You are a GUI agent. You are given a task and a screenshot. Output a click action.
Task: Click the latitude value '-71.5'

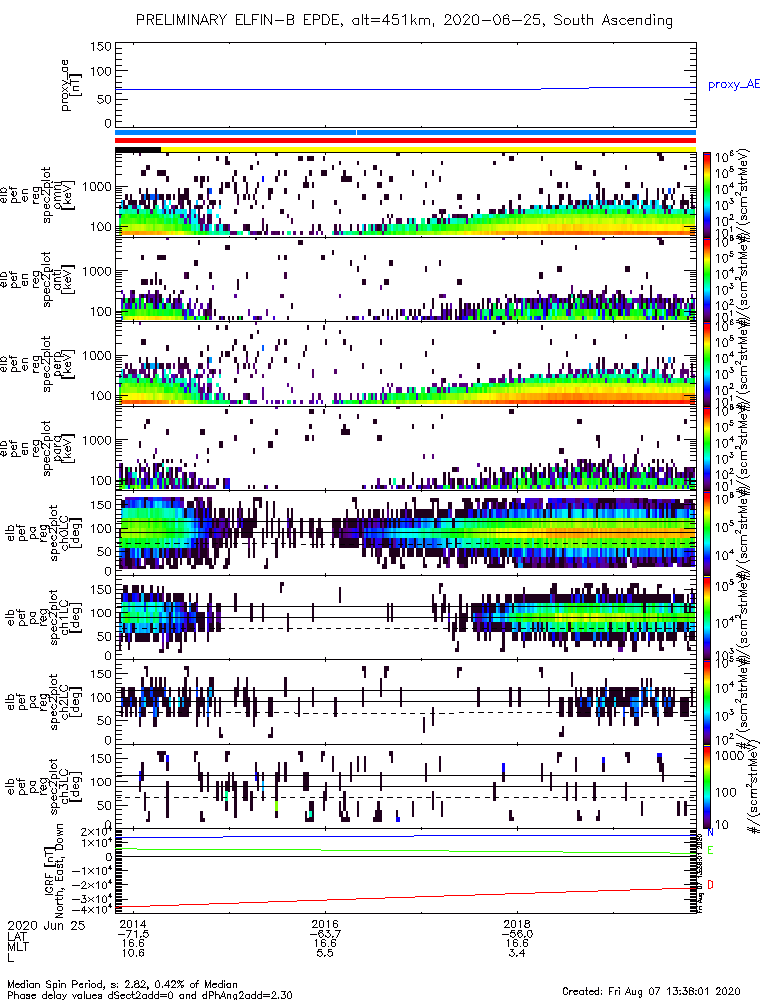click(133, 934)
